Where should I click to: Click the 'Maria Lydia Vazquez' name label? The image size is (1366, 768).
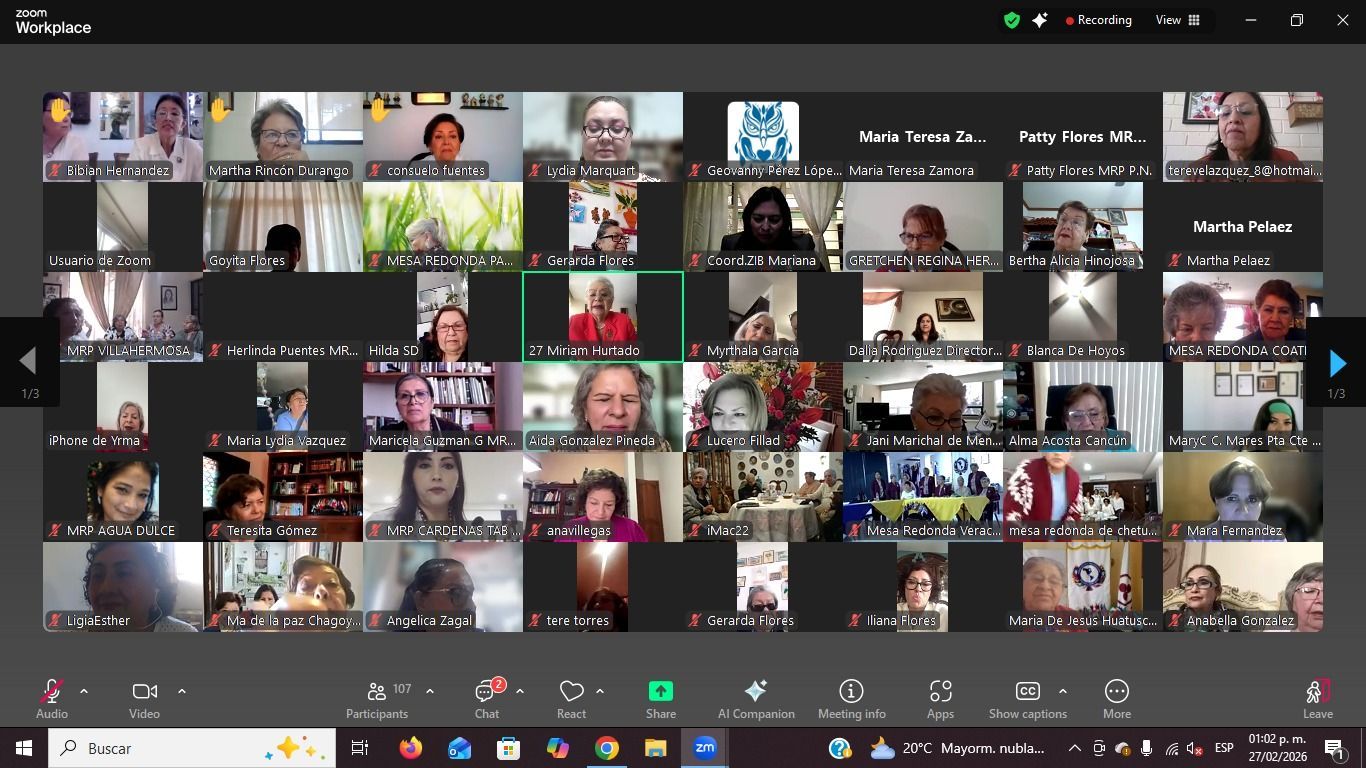tap(286, 441)
